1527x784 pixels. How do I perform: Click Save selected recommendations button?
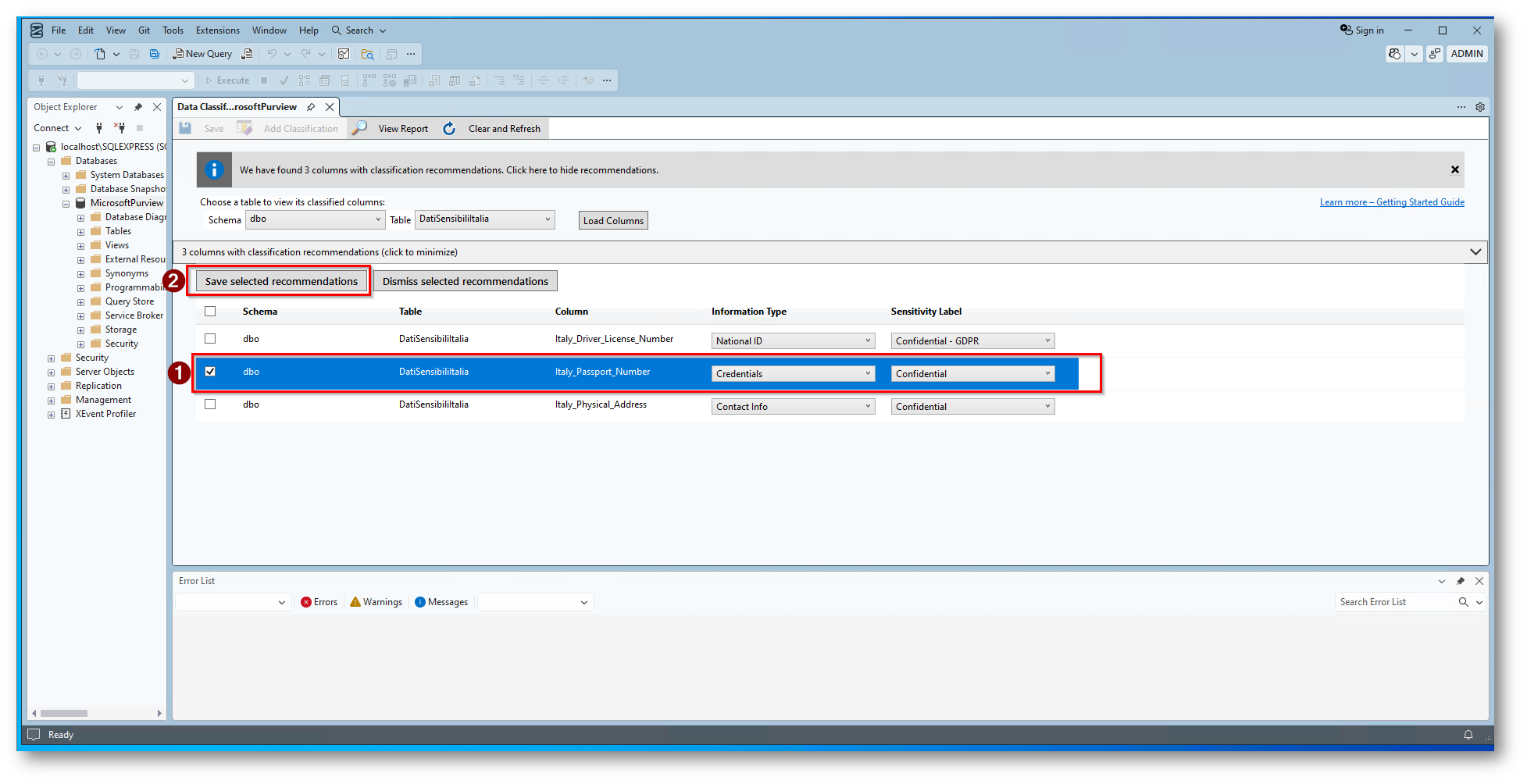(x=281, y=281)
